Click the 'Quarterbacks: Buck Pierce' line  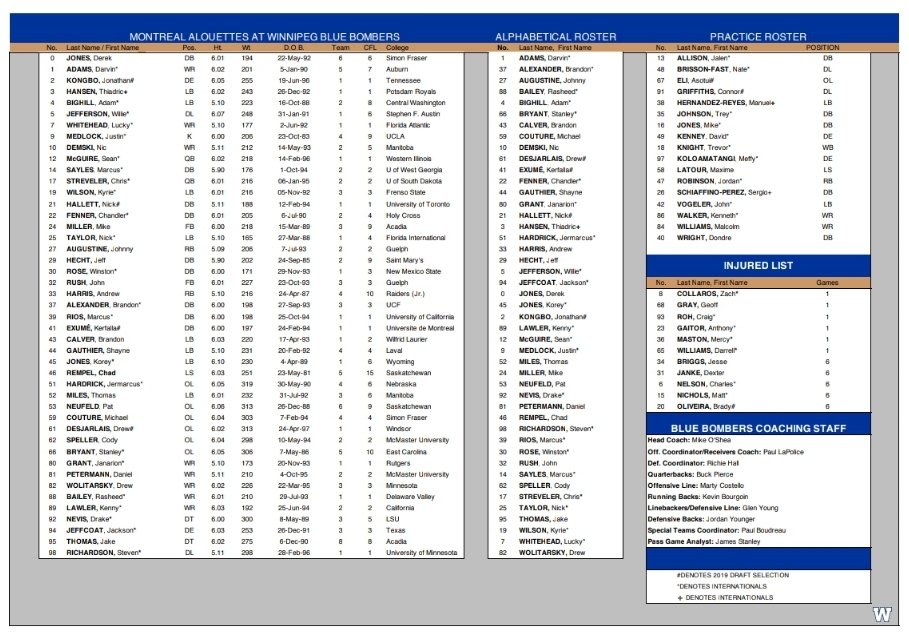coord(690,474)
